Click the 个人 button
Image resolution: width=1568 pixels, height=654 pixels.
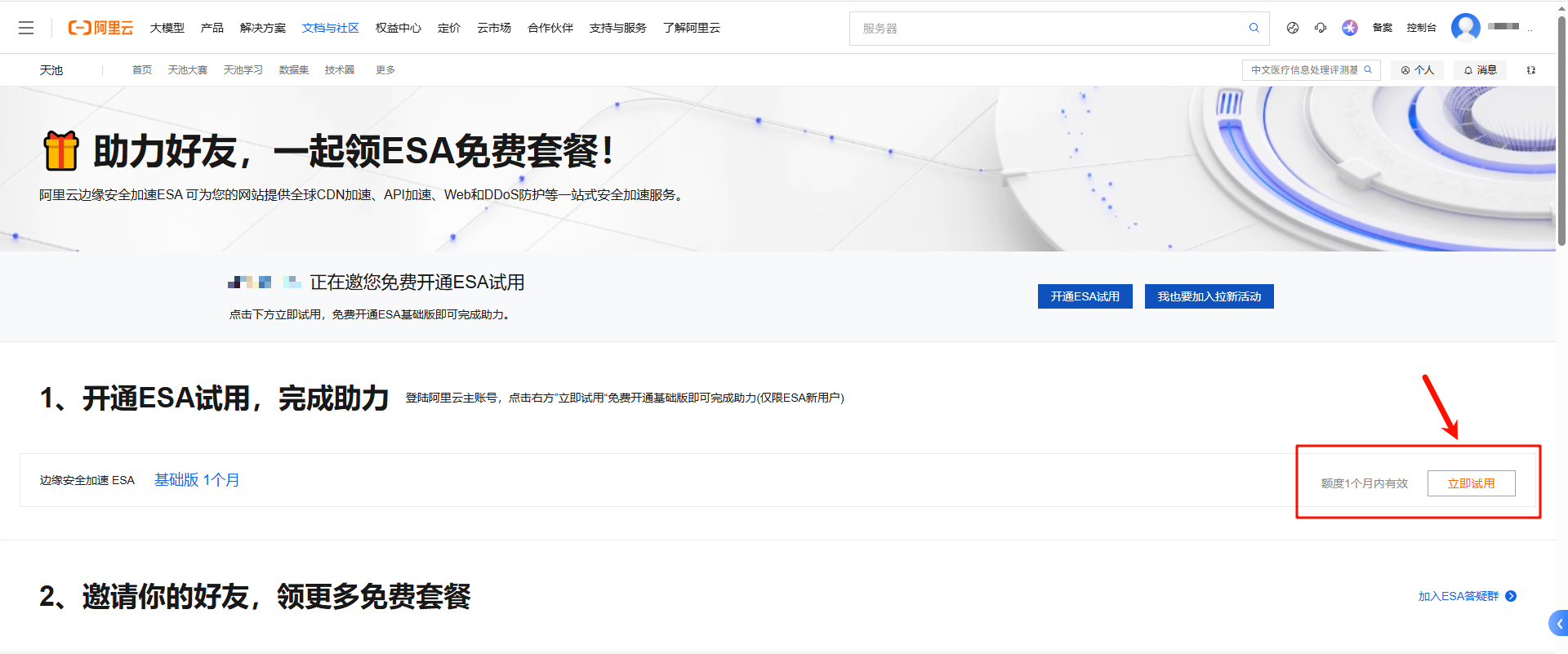[1418, 70]
